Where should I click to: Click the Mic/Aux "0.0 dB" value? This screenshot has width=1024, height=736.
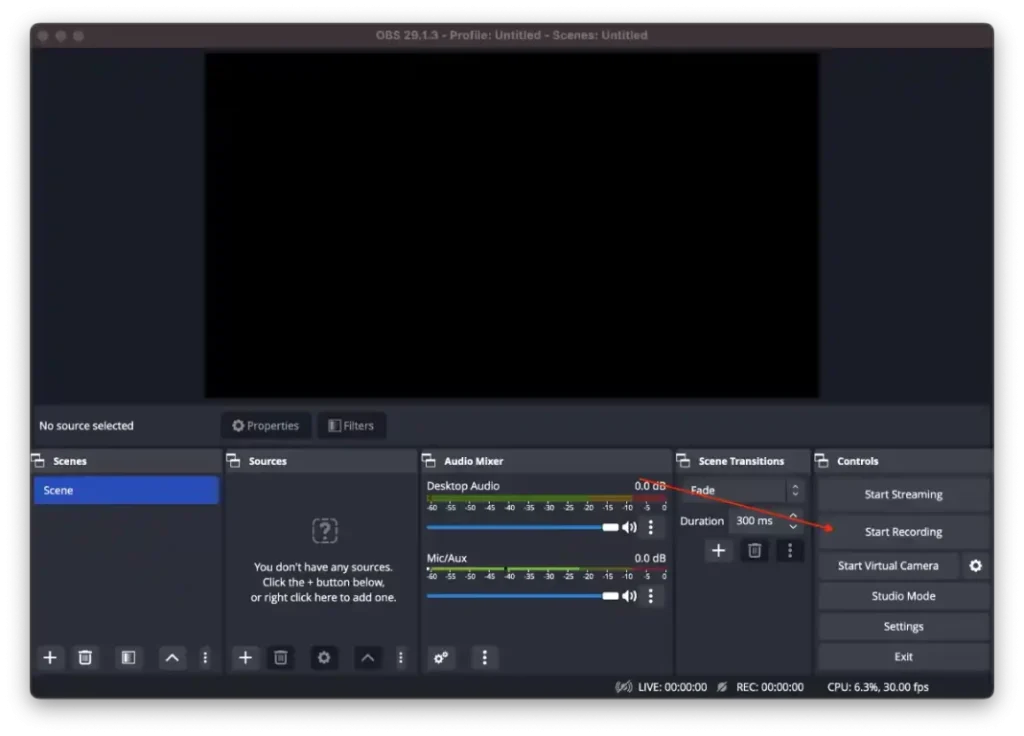pos(650,558)
